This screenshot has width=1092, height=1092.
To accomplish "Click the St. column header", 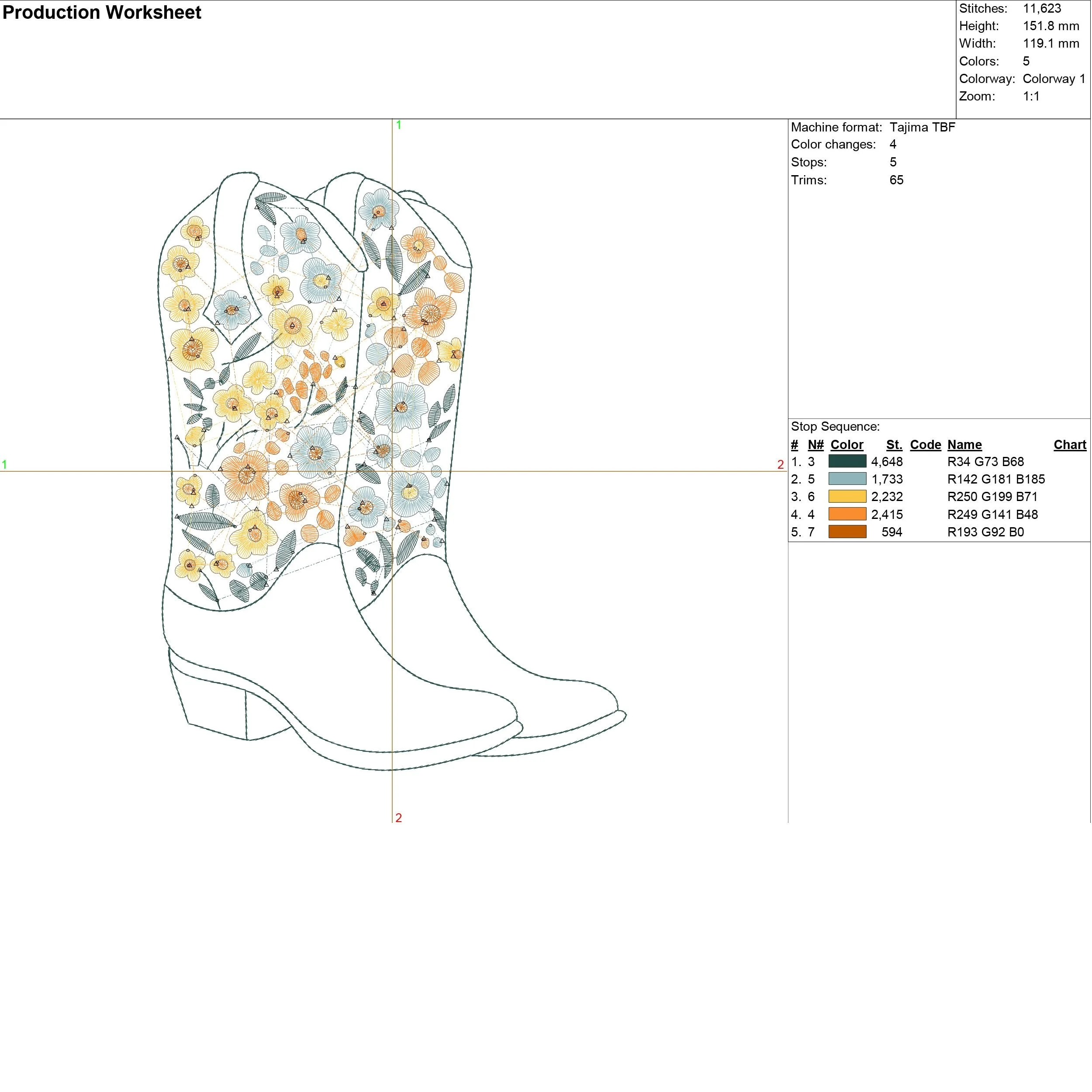I will click(x=894, y=445).
